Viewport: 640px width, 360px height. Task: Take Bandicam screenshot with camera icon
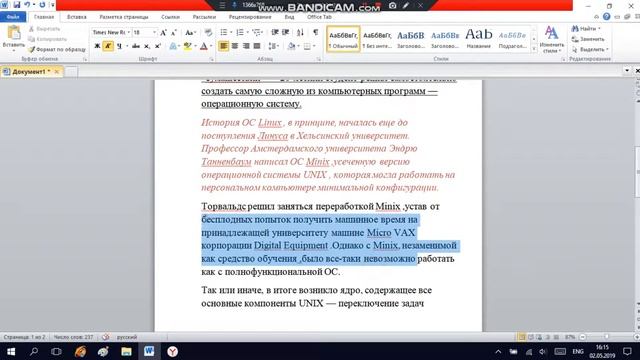click(x=393, y=5)
